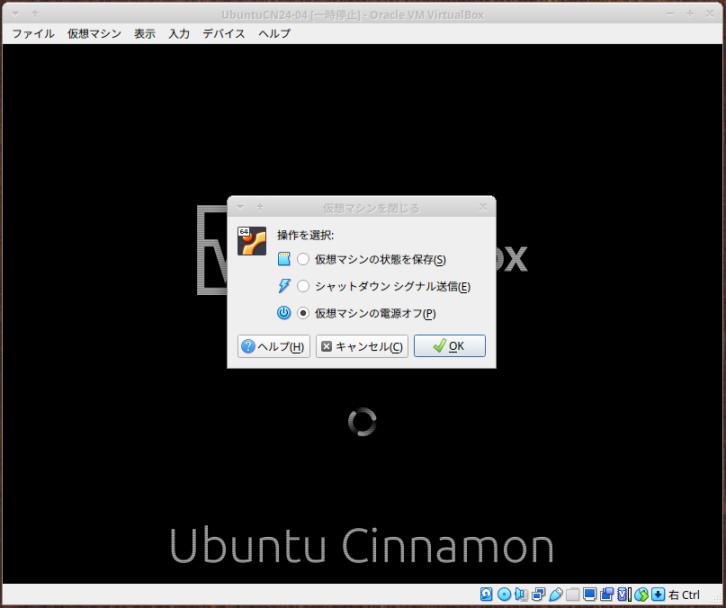Close the 仮想マシンを閉じる dialog
The width and height of the screenshot is (726, 608).
pos(483,207)
